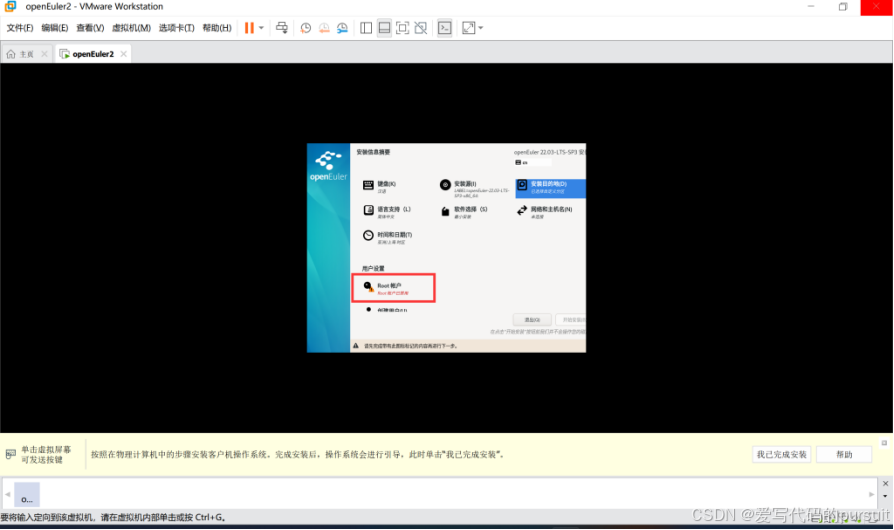The height and width of the screenshot is (530, 894).
Task: Open the console view terminal icon
Action: tap(445, 28)
